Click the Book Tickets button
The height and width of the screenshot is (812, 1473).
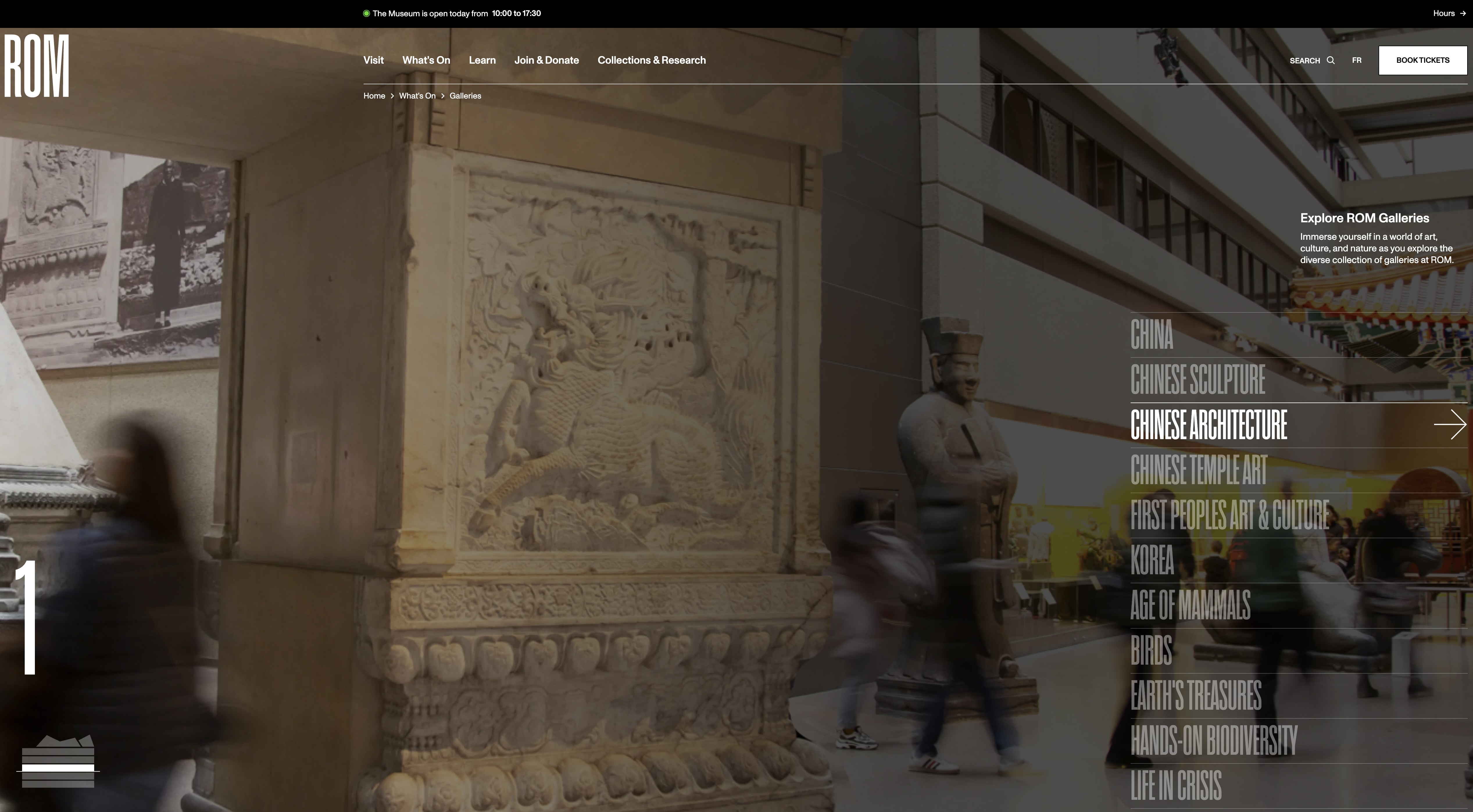point(1423,60)
